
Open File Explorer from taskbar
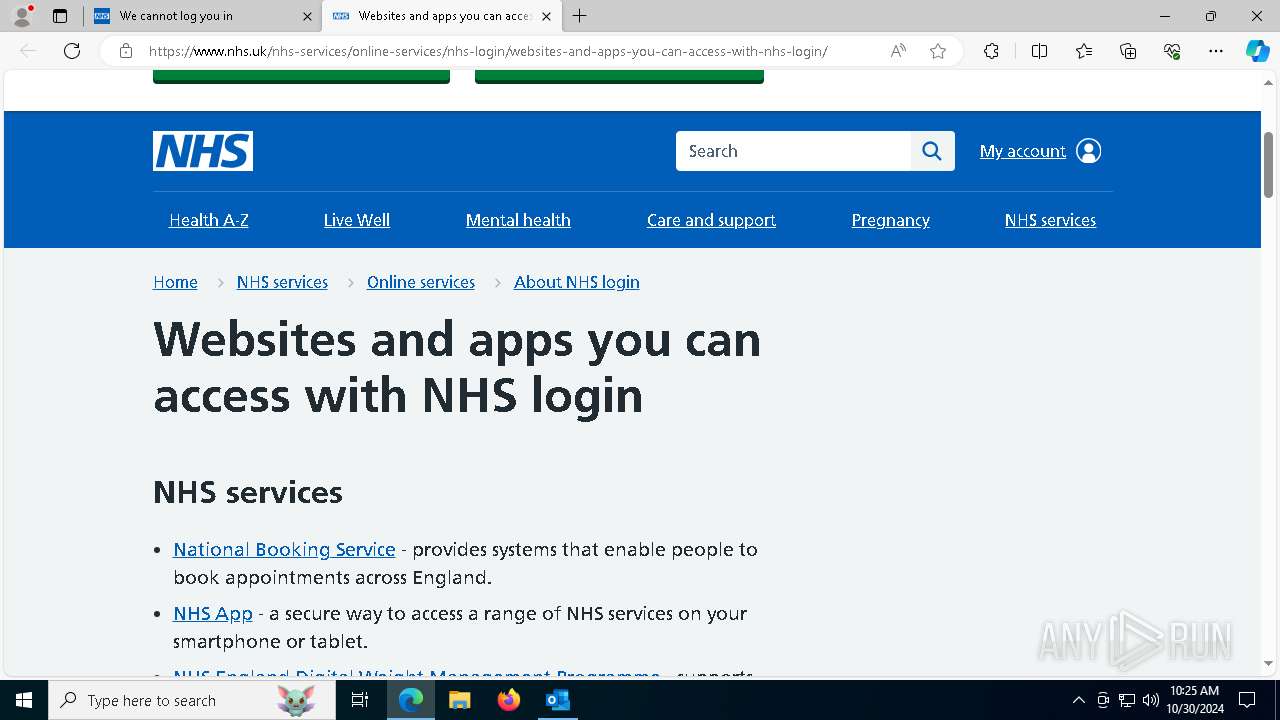tap(459, 700)
